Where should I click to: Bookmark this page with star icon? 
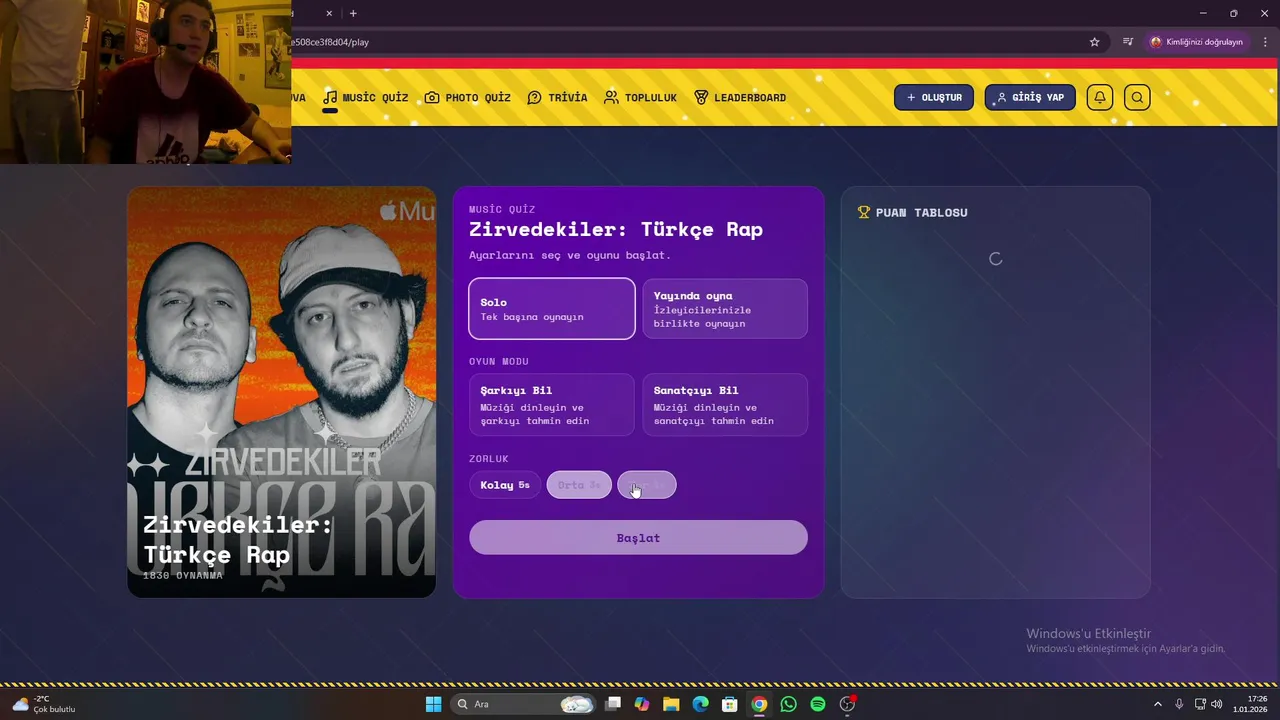[1095, 42]
